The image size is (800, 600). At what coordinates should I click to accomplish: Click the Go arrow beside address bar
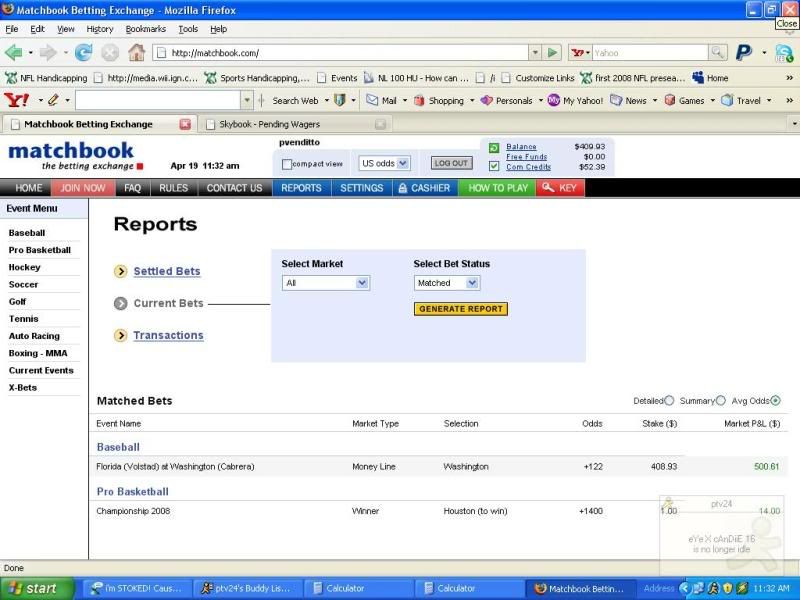click(x=552, y=52)
